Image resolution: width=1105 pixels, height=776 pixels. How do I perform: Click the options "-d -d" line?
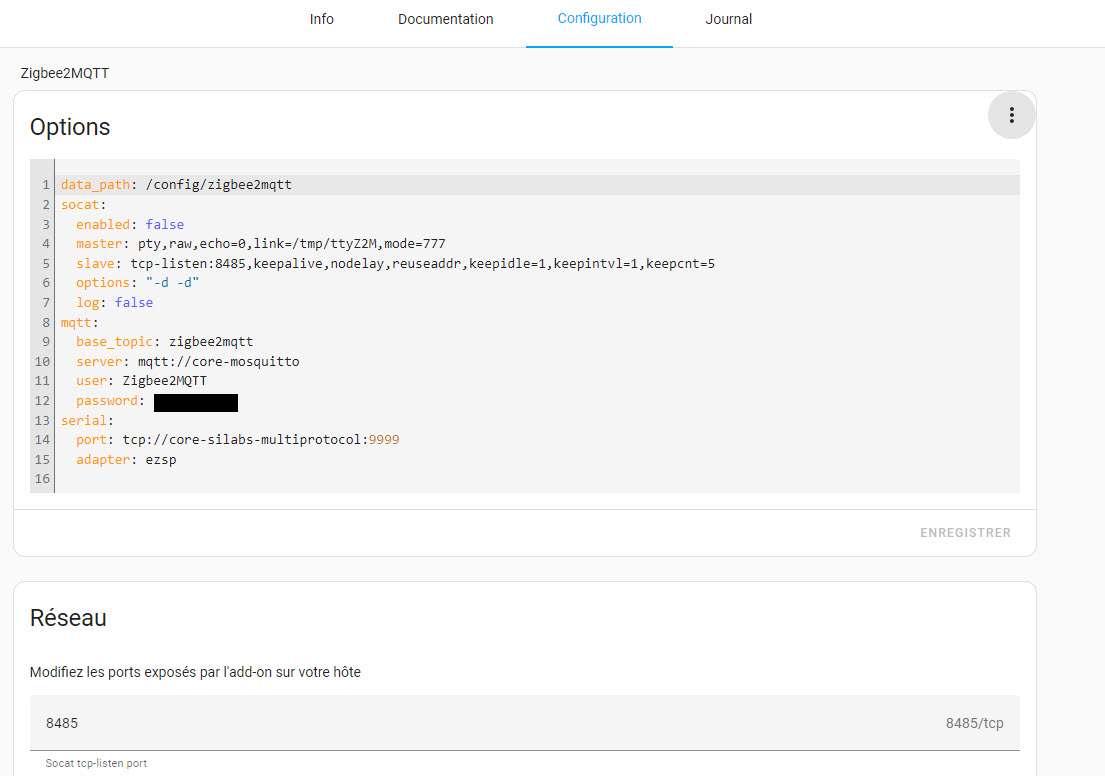tap(137, 283)
